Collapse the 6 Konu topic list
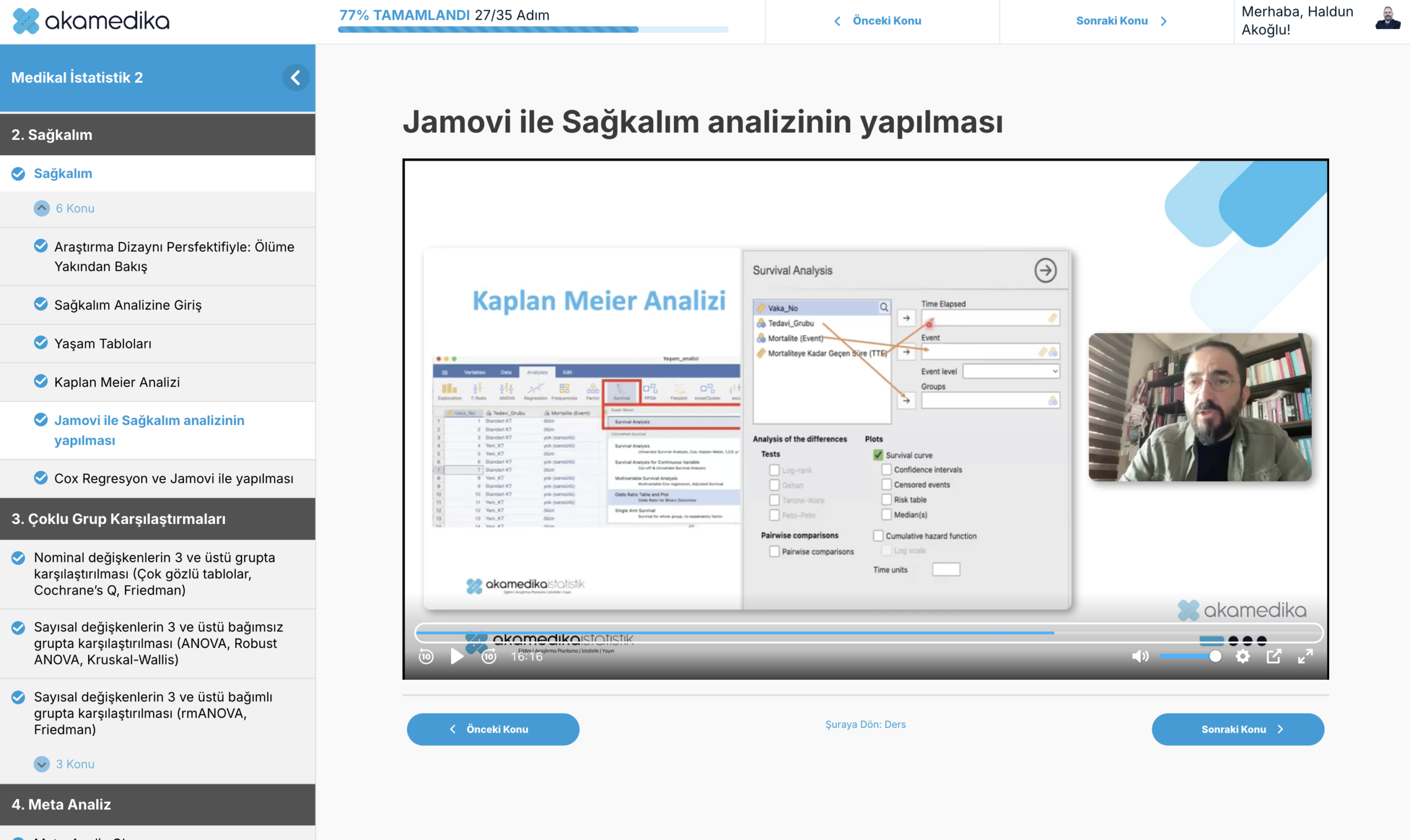The height and width of the screenshot is (840, 1410). coord(42,208)
